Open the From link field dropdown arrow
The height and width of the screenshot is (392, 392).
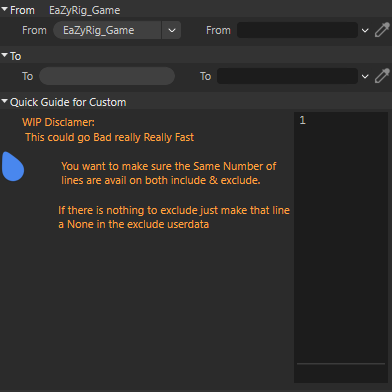[365, 31]
